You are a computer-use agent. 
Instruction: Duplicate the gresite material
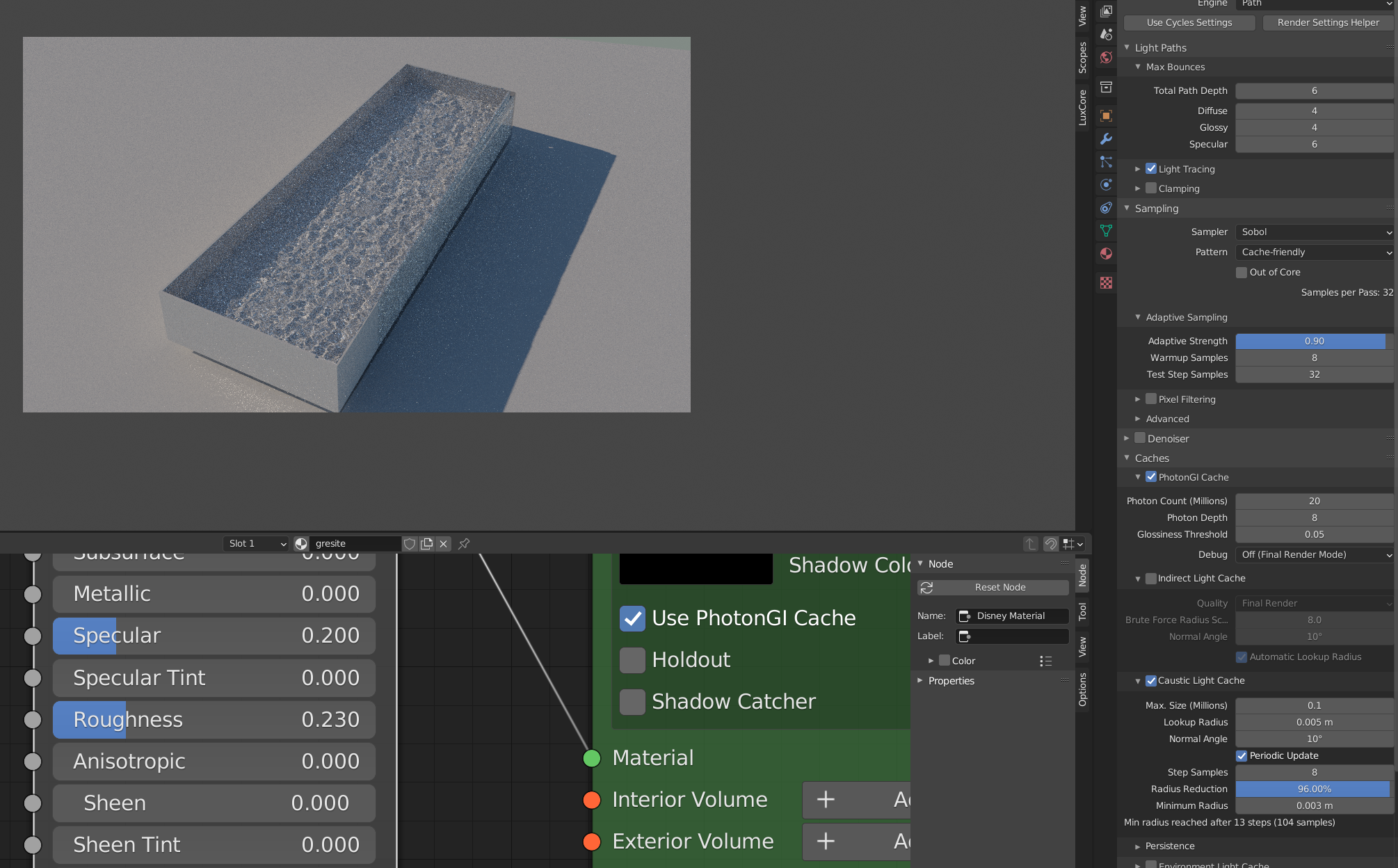[x=426, y=544]
